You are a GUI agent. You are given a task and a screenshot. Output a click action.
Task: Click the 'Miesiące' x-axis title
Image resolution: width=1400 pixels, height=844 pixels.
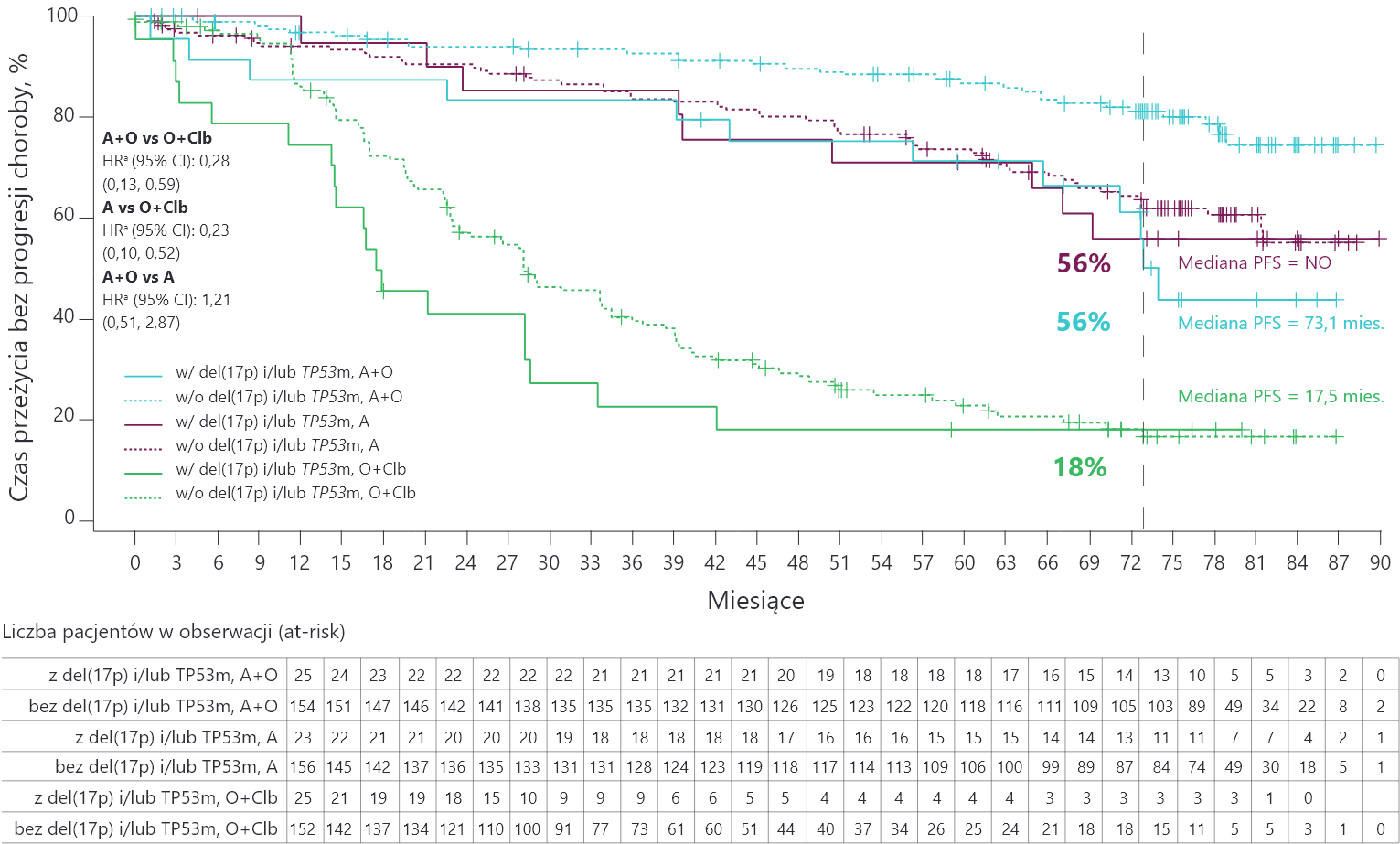755,601
